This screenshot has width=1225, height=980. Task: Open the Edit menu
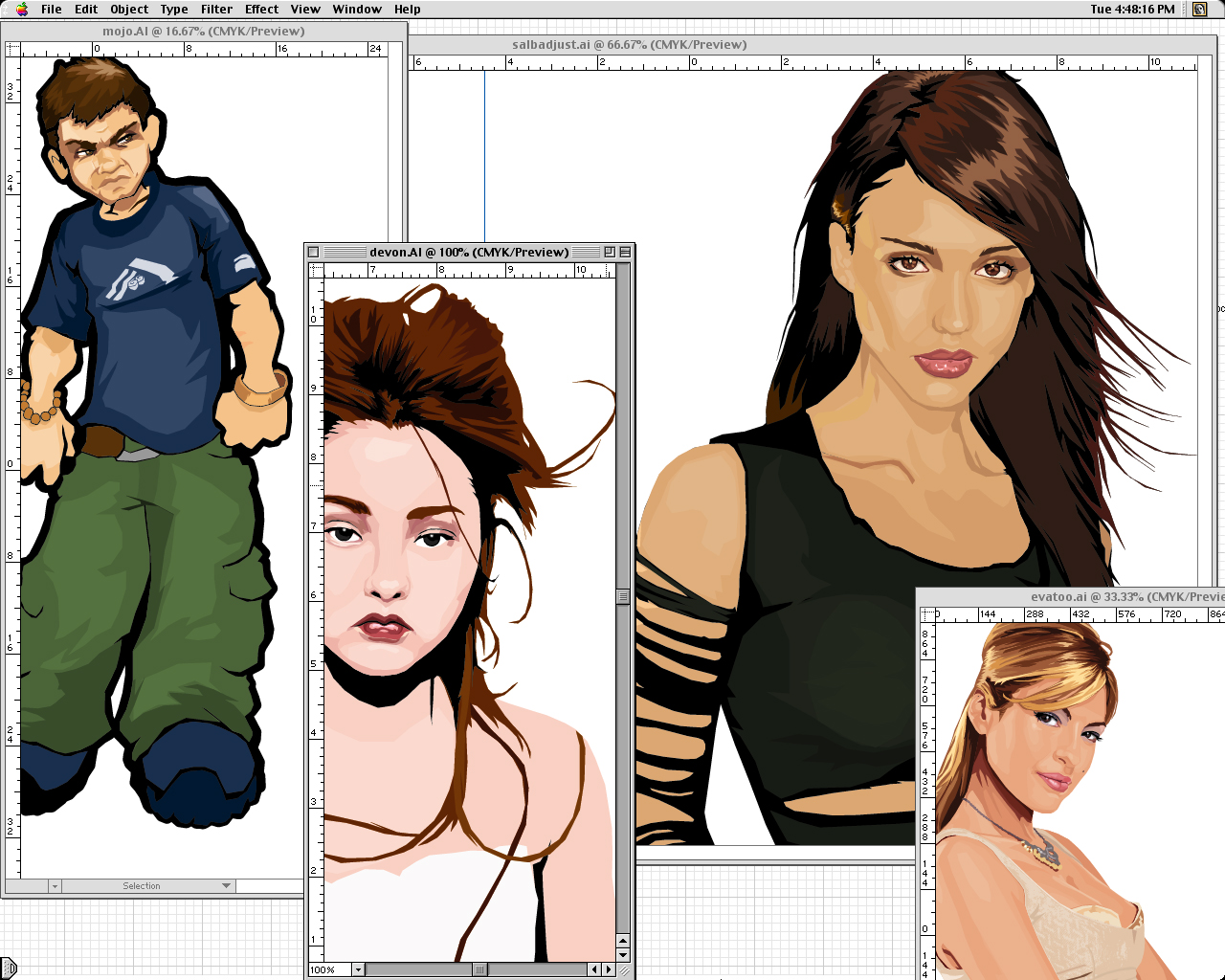coord(86,9)
